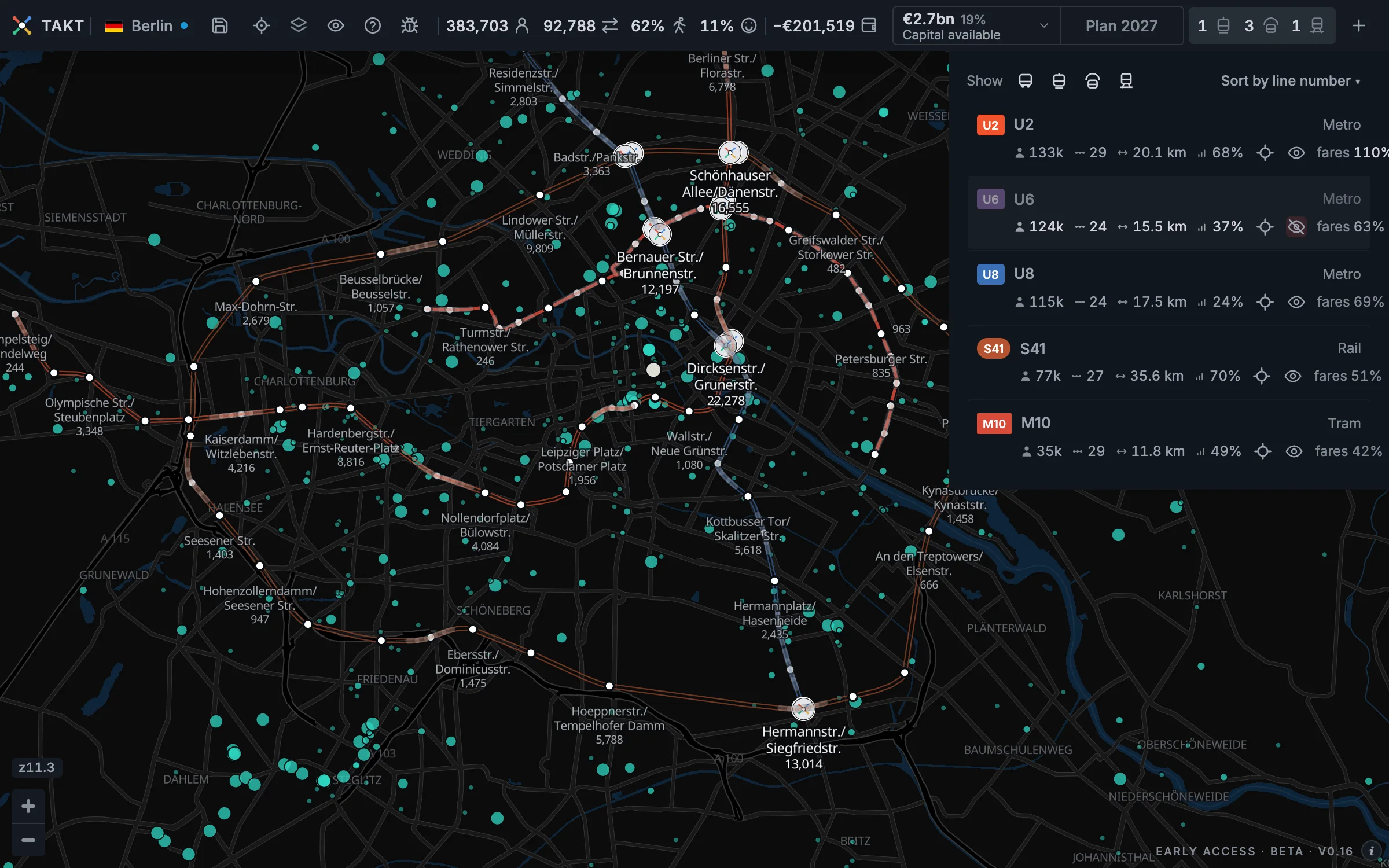The width and height of the screenshot is (1389, 868).
Task: Click the eye visibility icon in top toolbar
Action: [x=336, y=25]
